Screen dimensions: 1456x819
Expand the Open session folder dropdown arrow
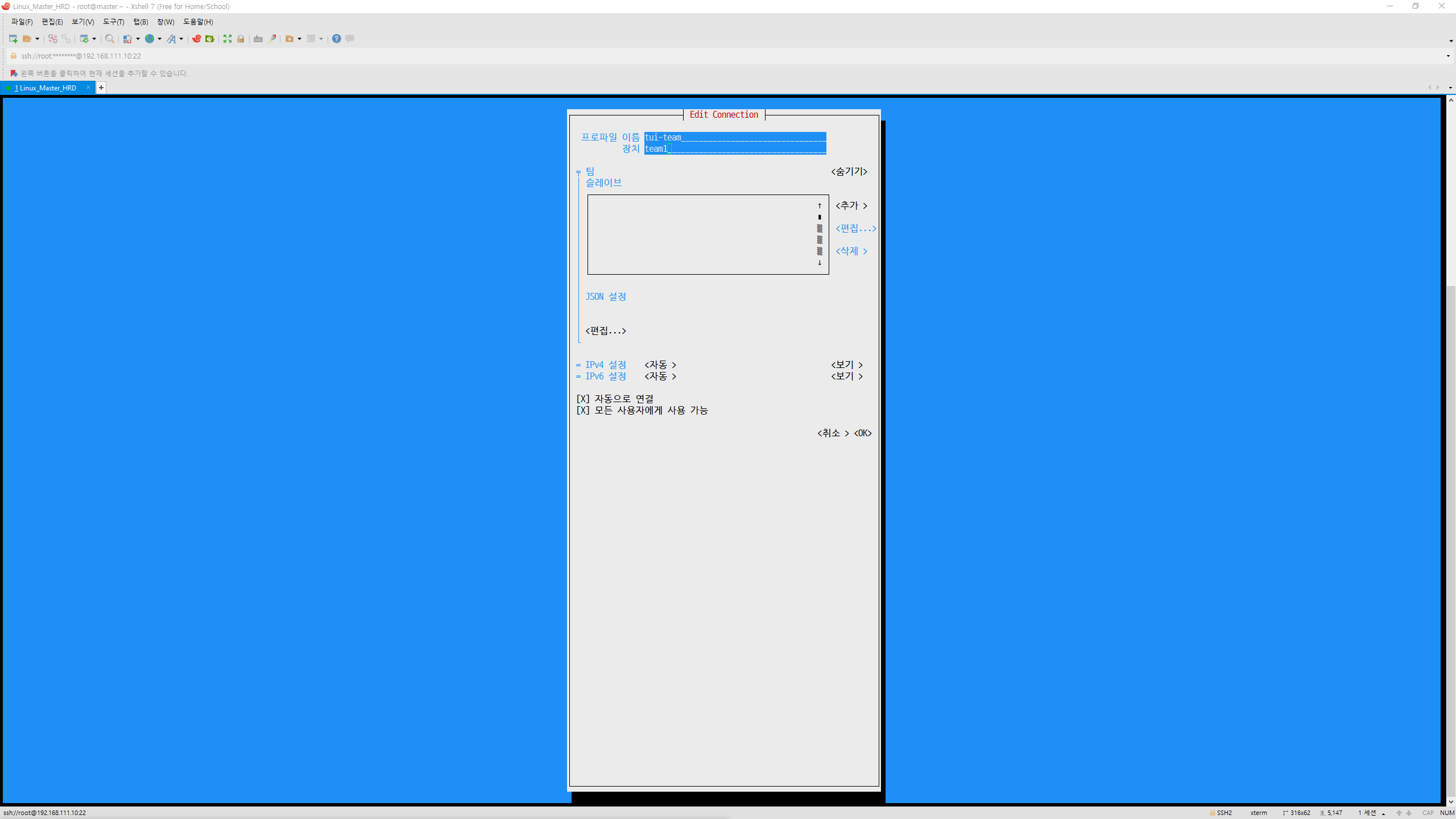point(38,39)
